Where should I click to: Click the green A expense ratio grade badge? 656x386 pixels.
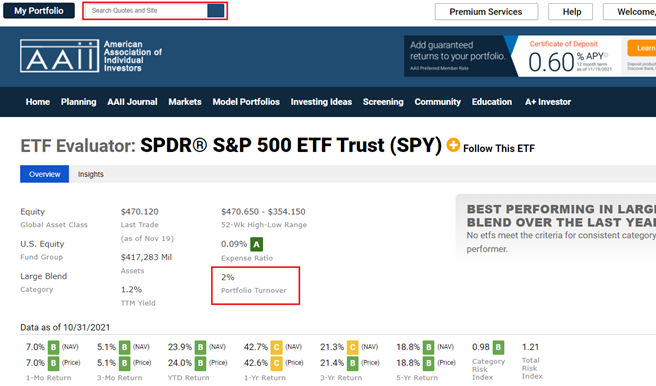pos(256,244)
